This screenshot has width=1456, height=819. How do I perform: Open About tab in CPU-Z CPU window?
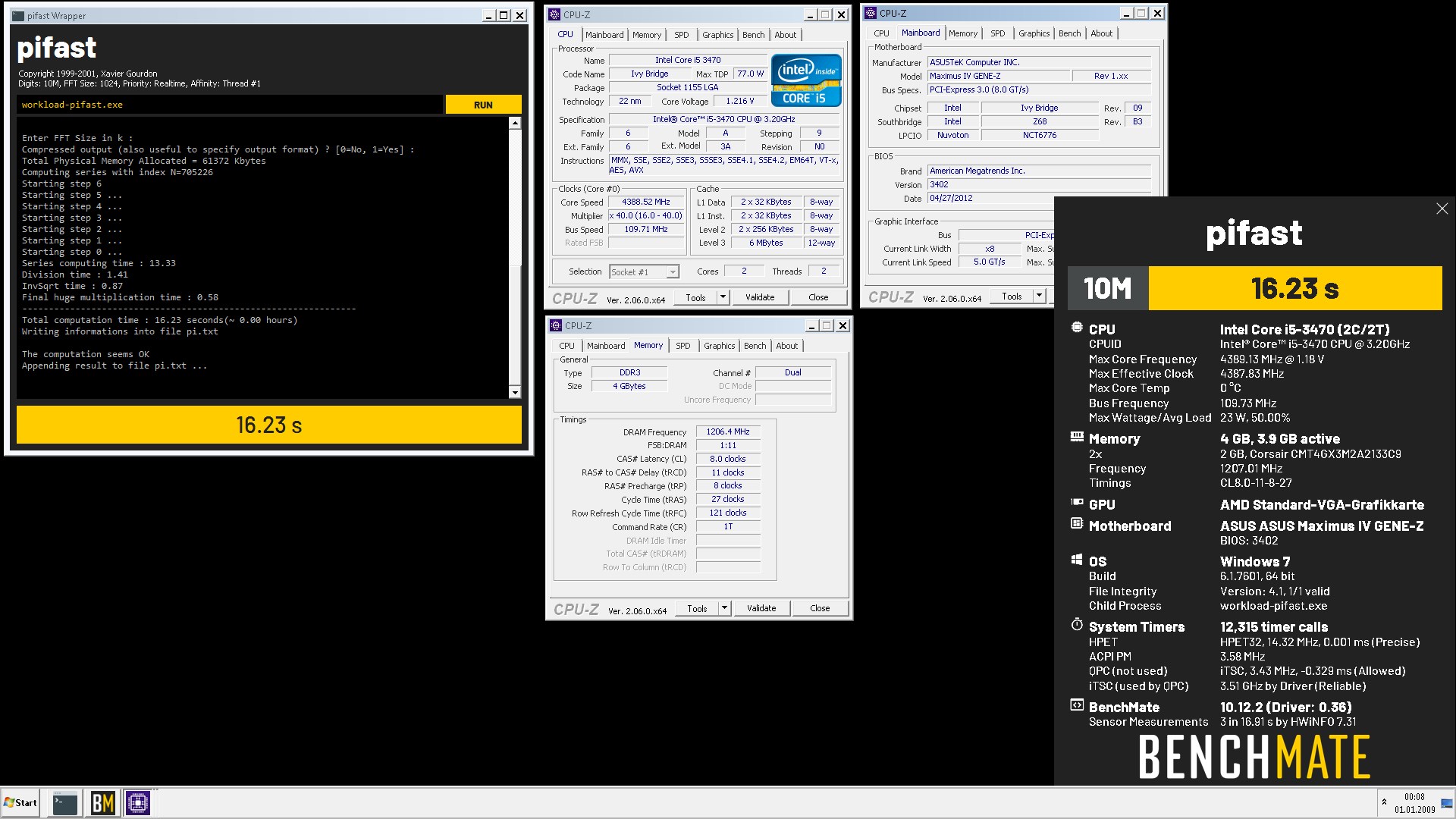coord(786,35)
